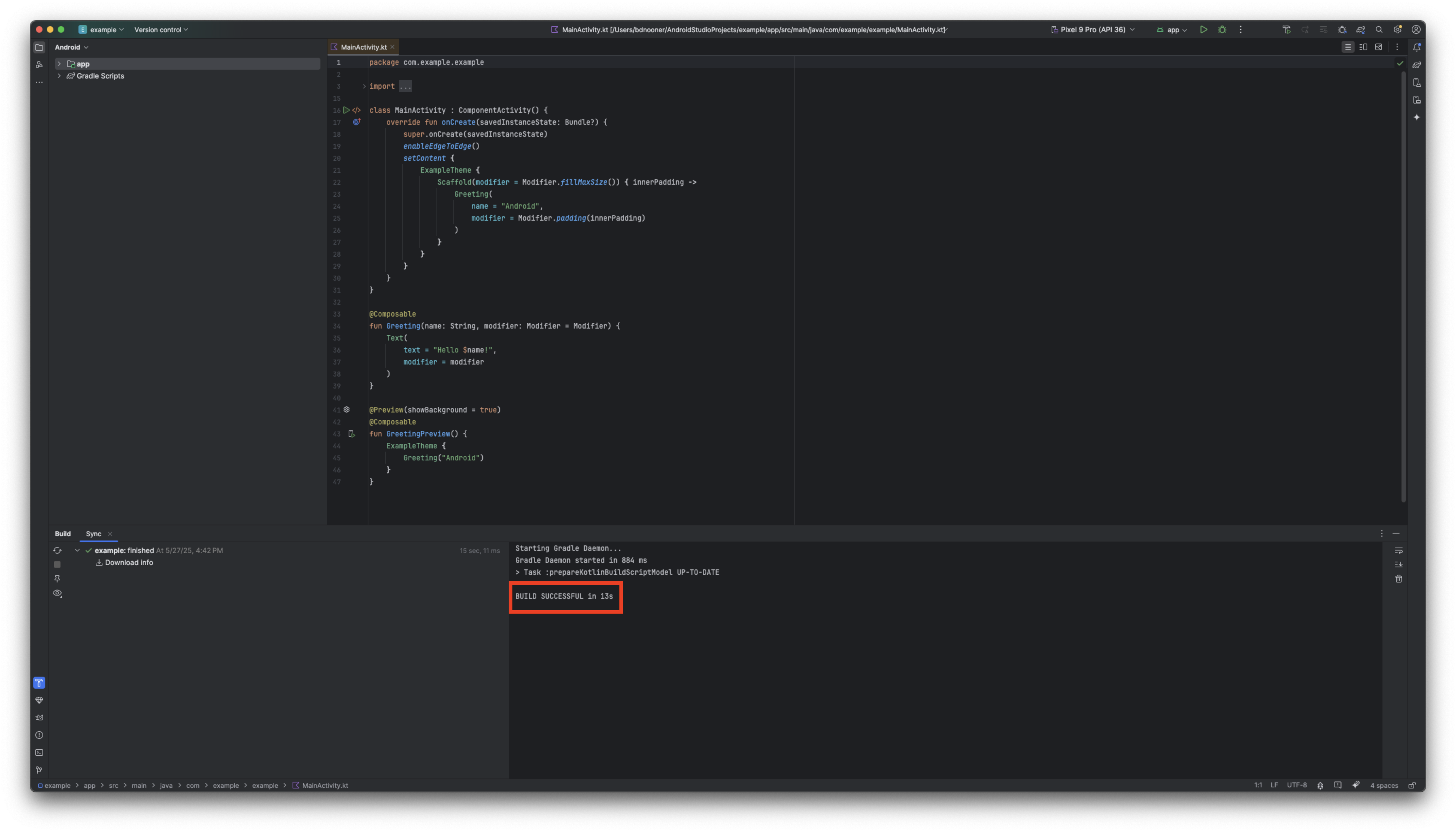Open the Problems tool window
The height and width of the screenshot is (832, 1456).
[x=39, y=736]
